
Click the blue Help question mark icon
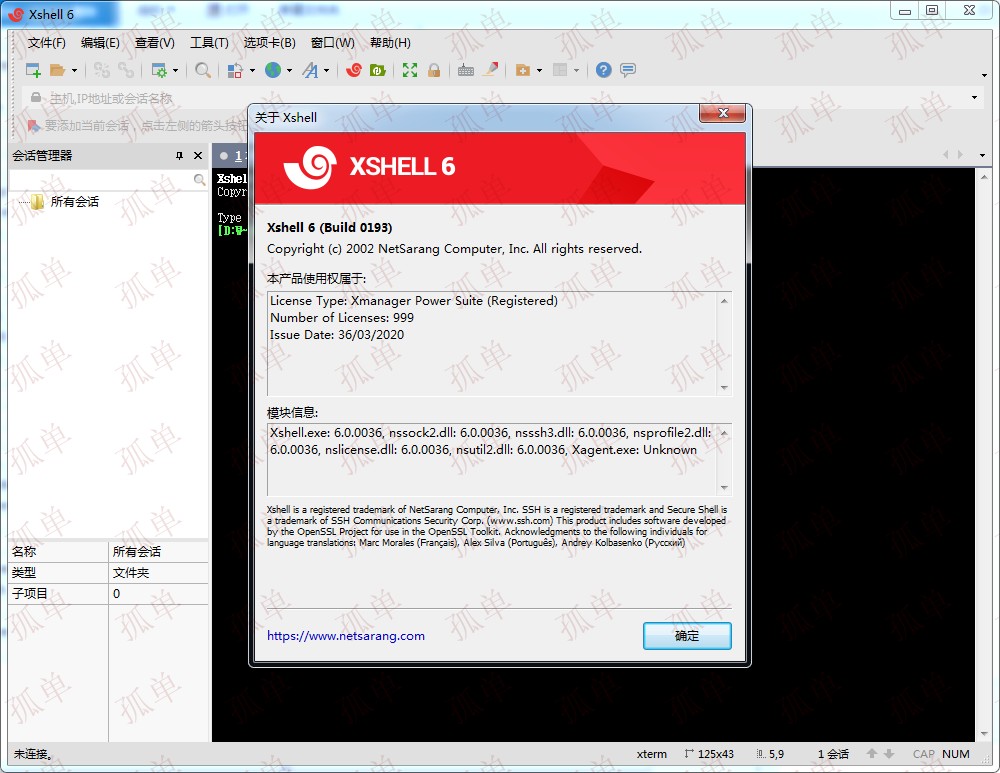603,70
